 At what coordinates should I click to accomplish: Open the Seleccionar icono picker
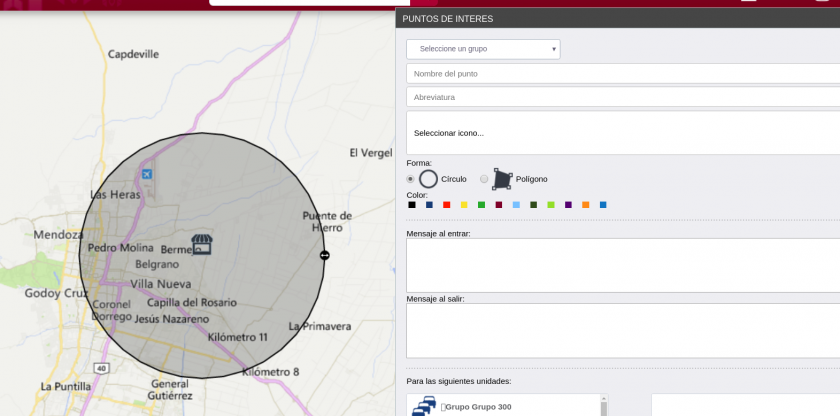pyautogui.click(x=623, y=133)
